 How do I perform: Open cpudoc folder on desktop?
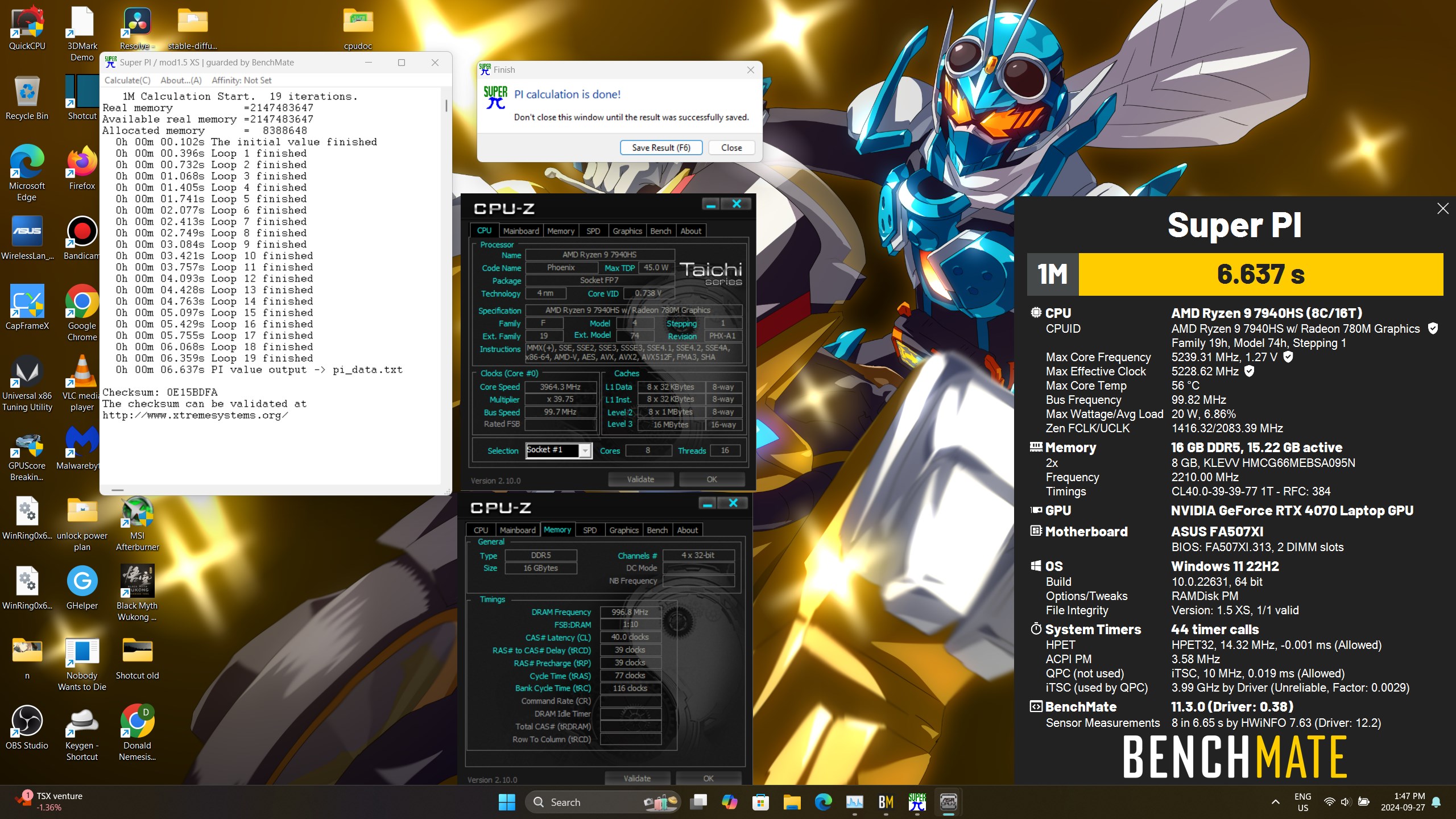click(x=358, y=27)
